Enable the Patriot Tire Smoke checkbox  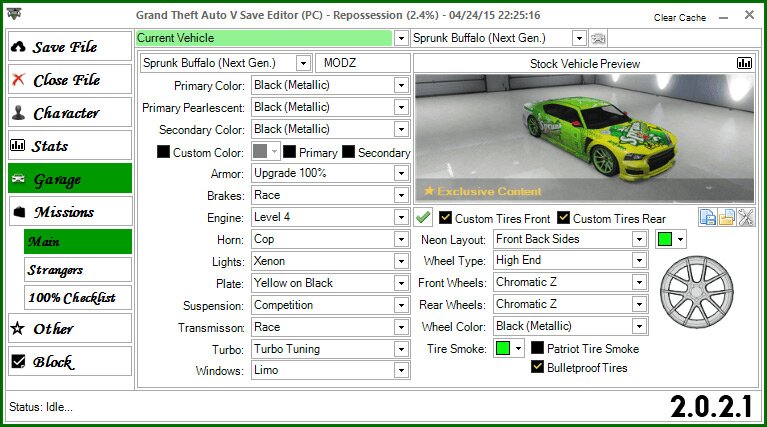[538, 349]
